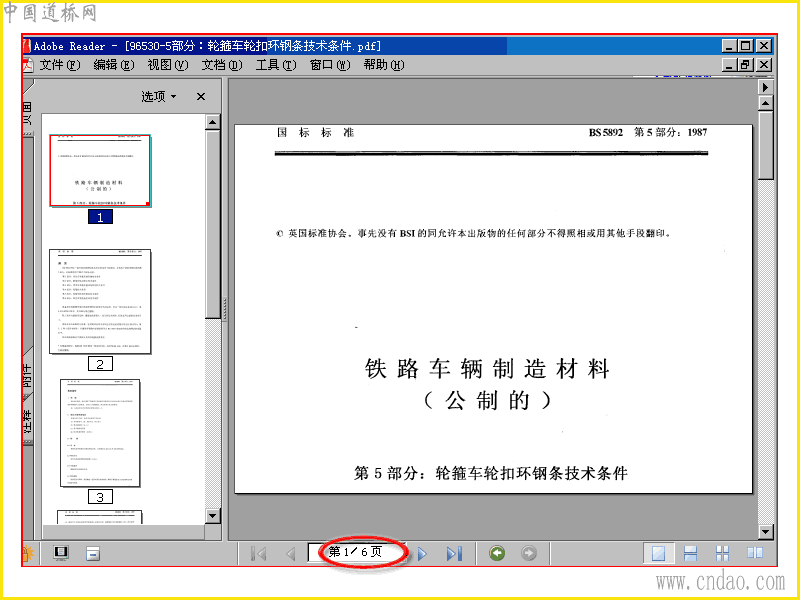Click thumbnail panel scroll down arrow
Viewport: 800px width, 600px height.
213,516
